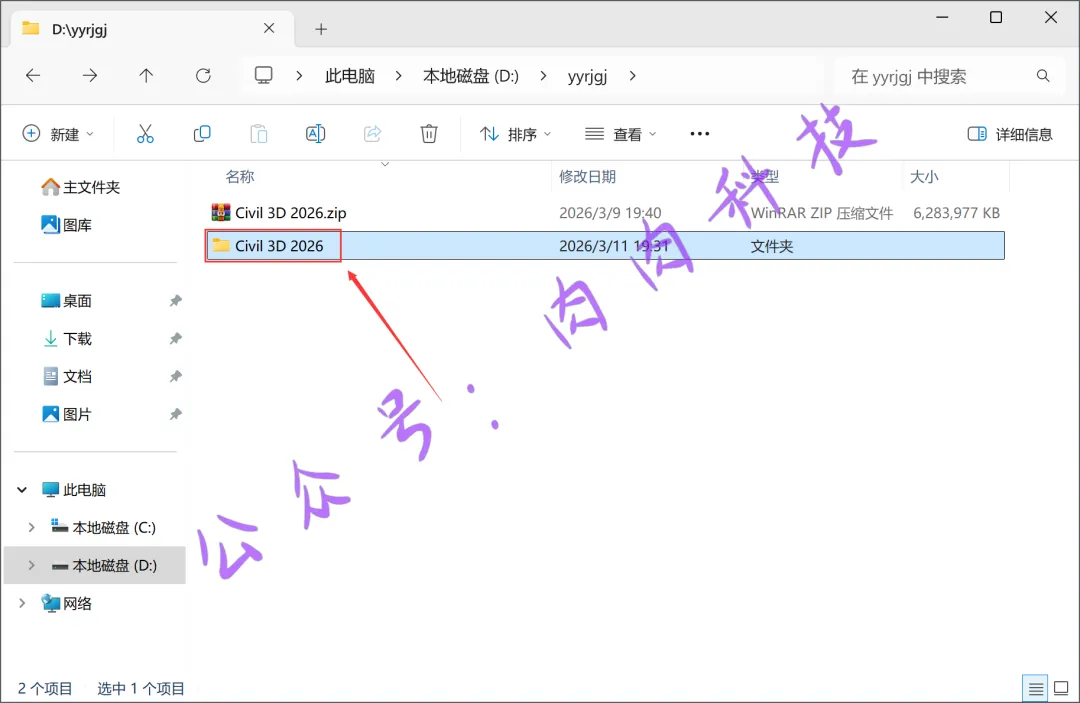Open 图库 in the sidebar
Screen dimensions: 1080x703
pos(67,224)
